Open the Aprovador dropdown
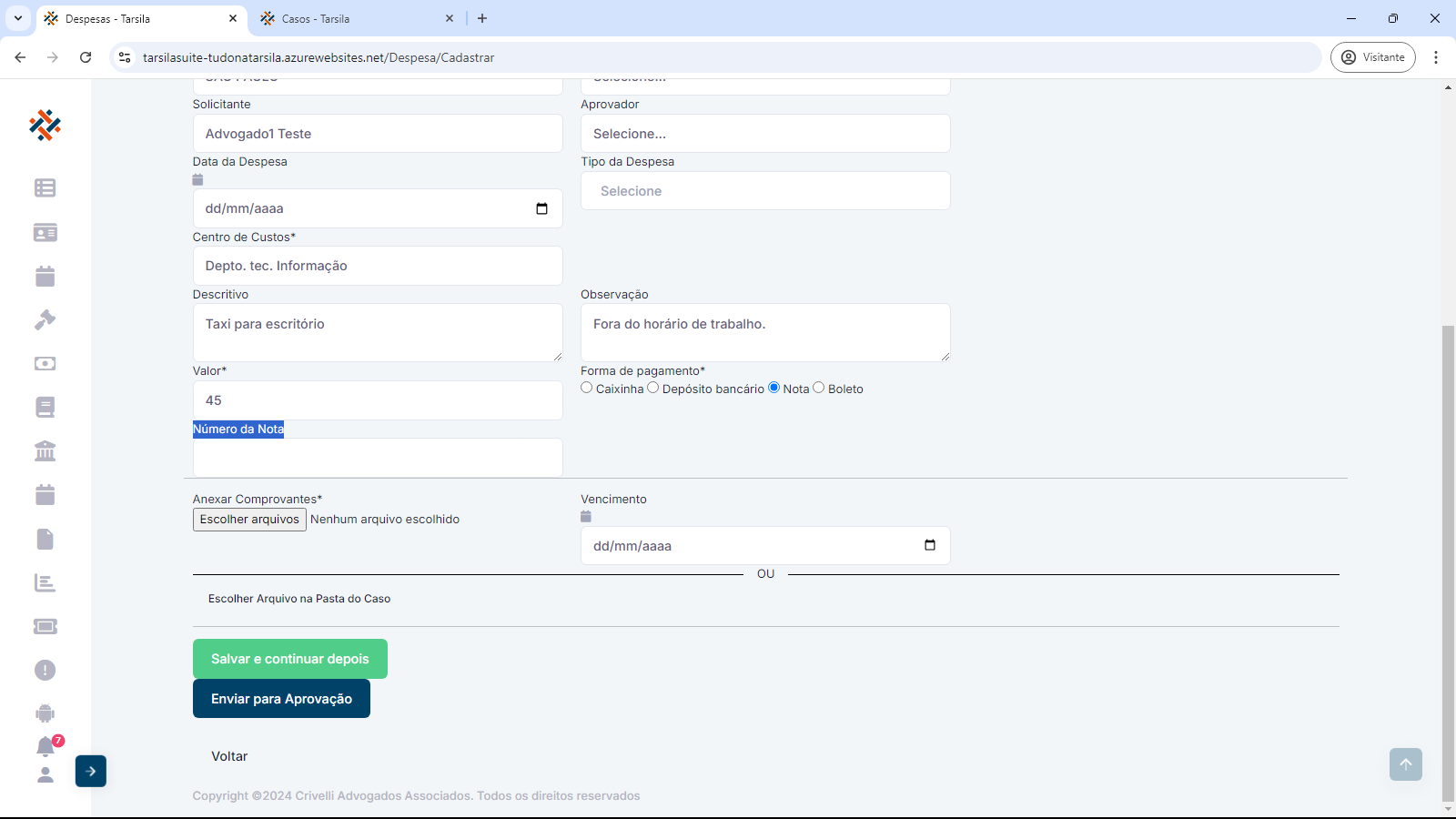The image size is (1456, 819). click(x=765, y=134)
